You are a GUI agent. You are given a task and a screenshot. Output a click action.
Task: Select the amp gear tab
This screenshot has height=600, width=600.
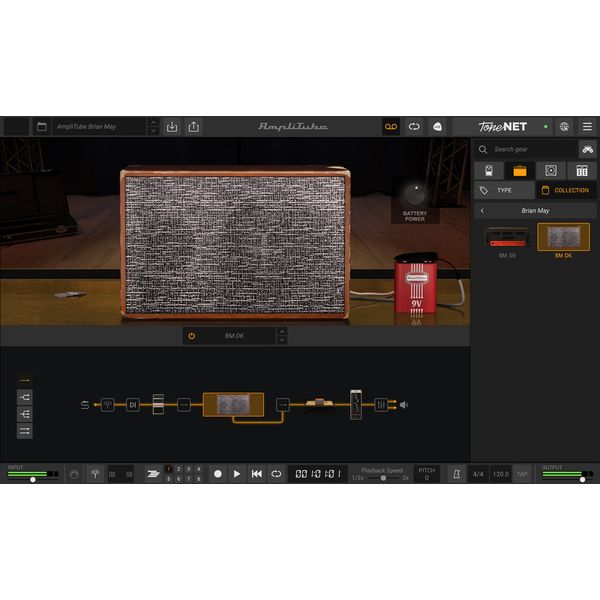click(x=520, y=171)
